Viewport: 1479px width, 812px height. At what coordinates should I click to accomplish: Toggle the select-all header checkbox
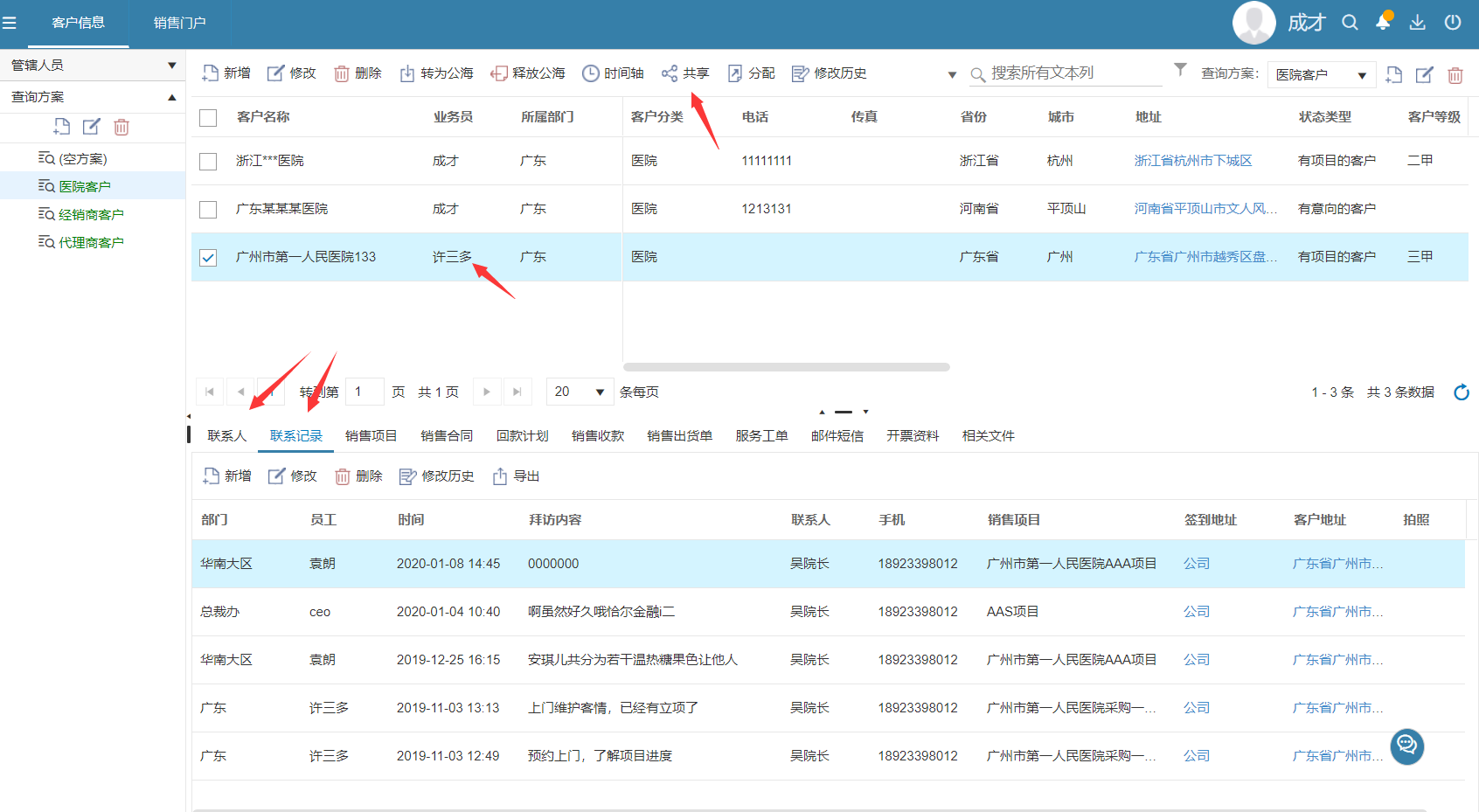click(x=208, y=118)
